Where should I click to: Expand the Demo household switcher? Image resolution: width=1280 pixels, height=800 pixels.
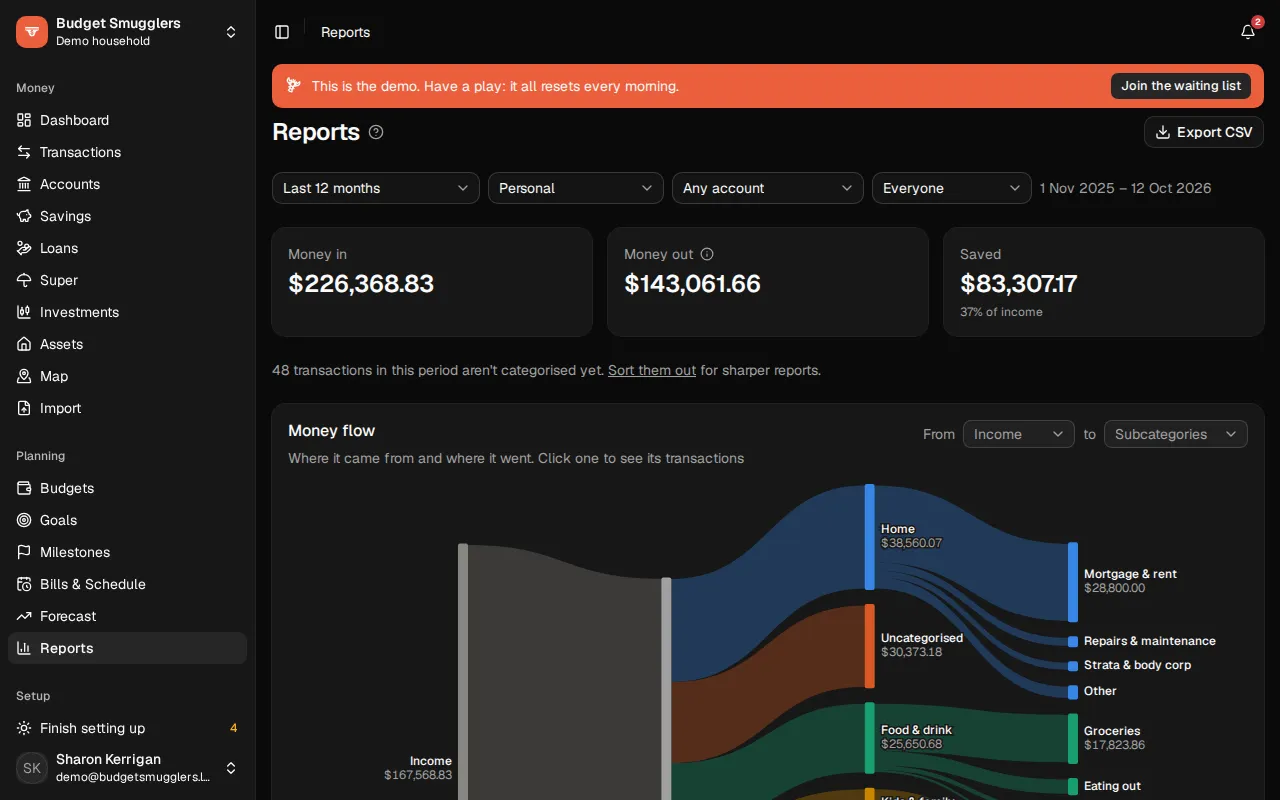click(x=128, y=32)
